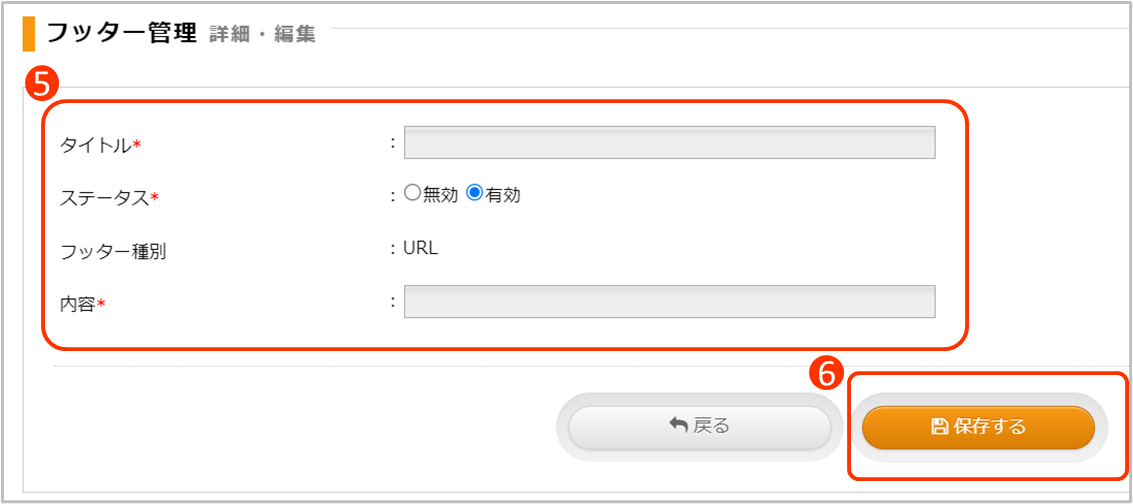
Task: Click the タイトル field label
Action: tap(96, 145)
